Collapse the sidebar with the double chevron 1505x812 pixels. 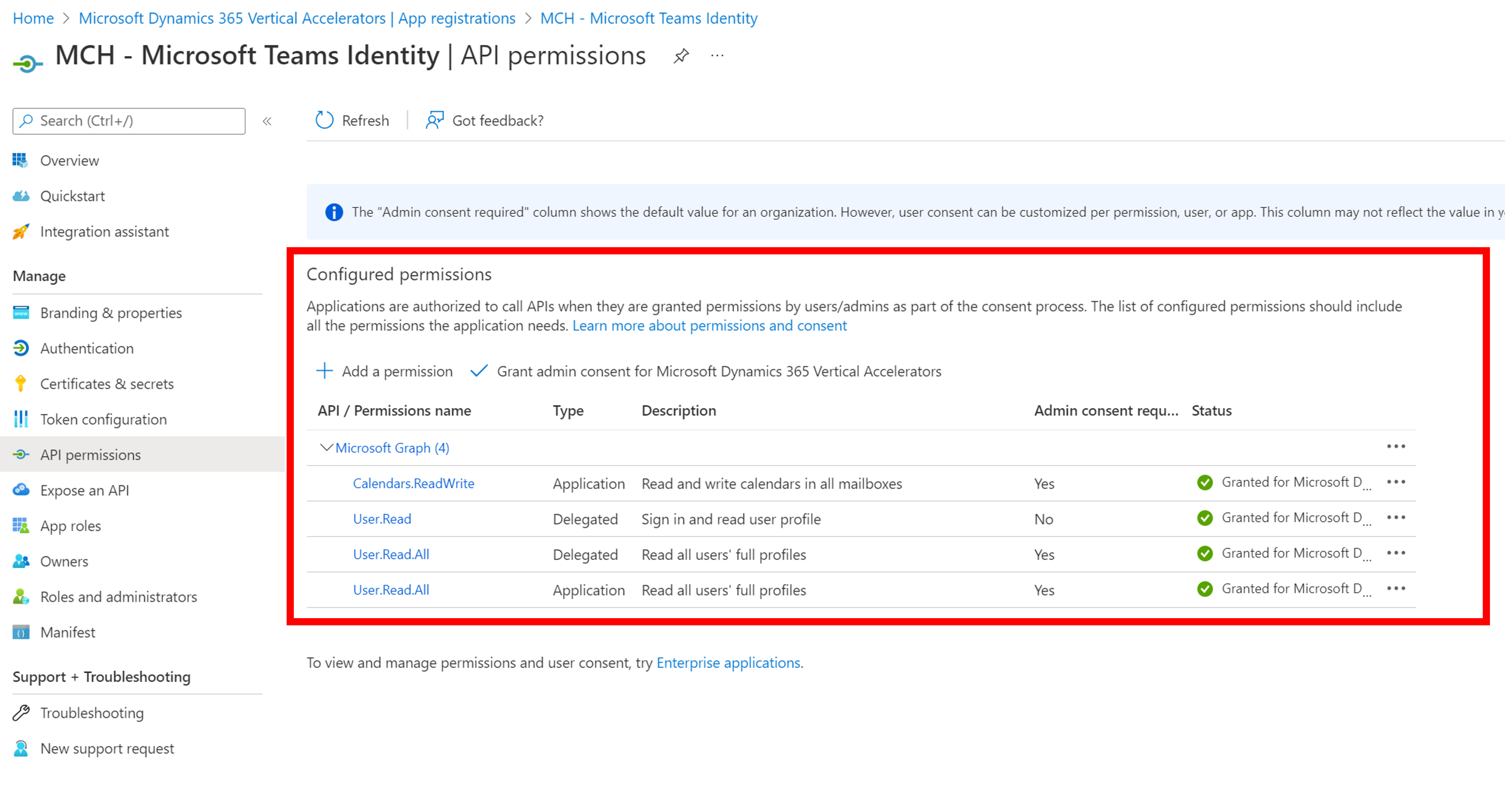point(267,121)
